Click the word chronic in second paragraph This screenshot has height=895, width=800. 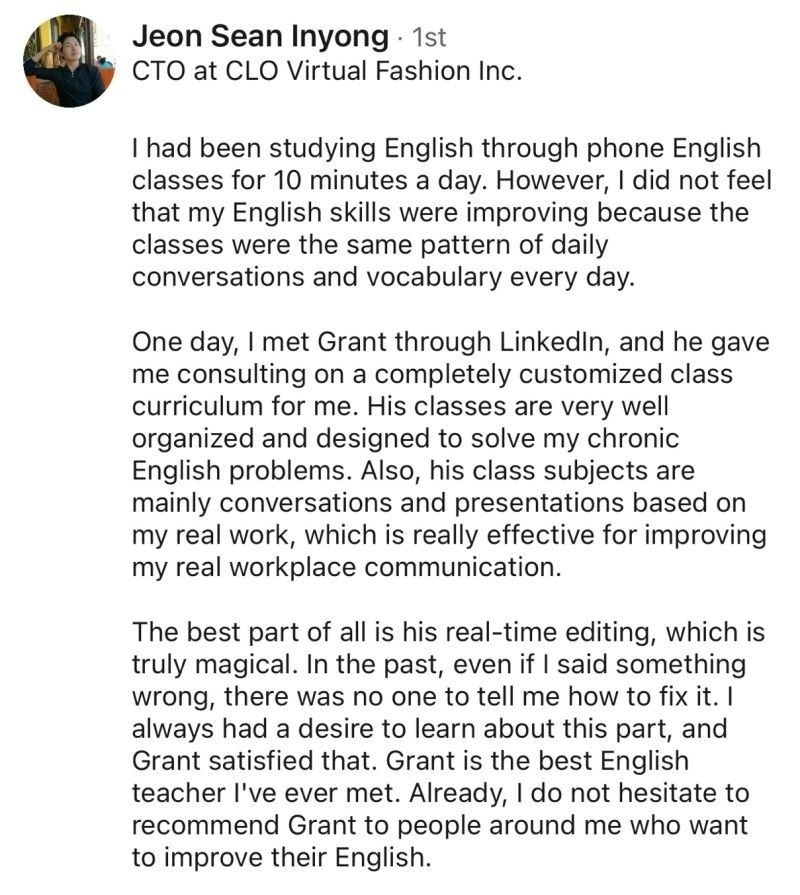(x=633, y=438)
